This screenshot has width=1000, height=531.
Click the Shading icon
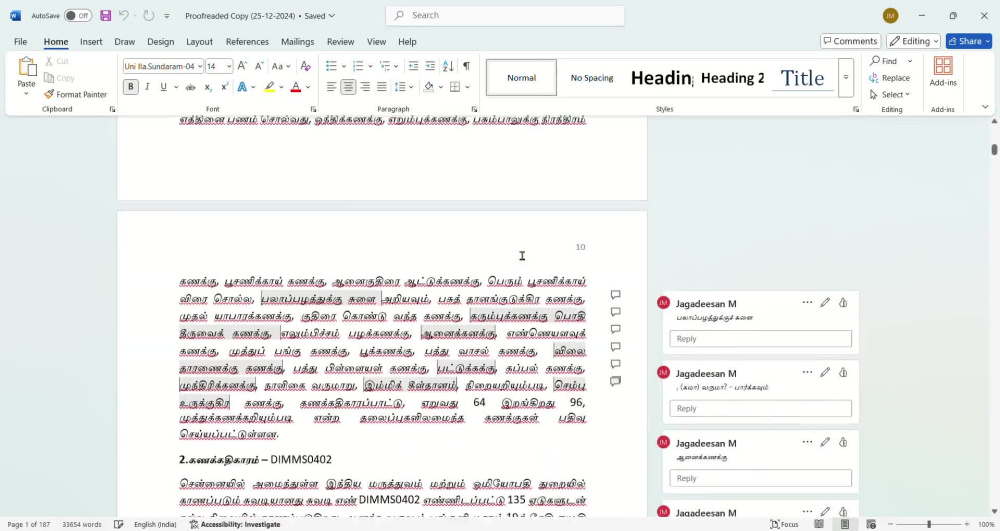429,87
